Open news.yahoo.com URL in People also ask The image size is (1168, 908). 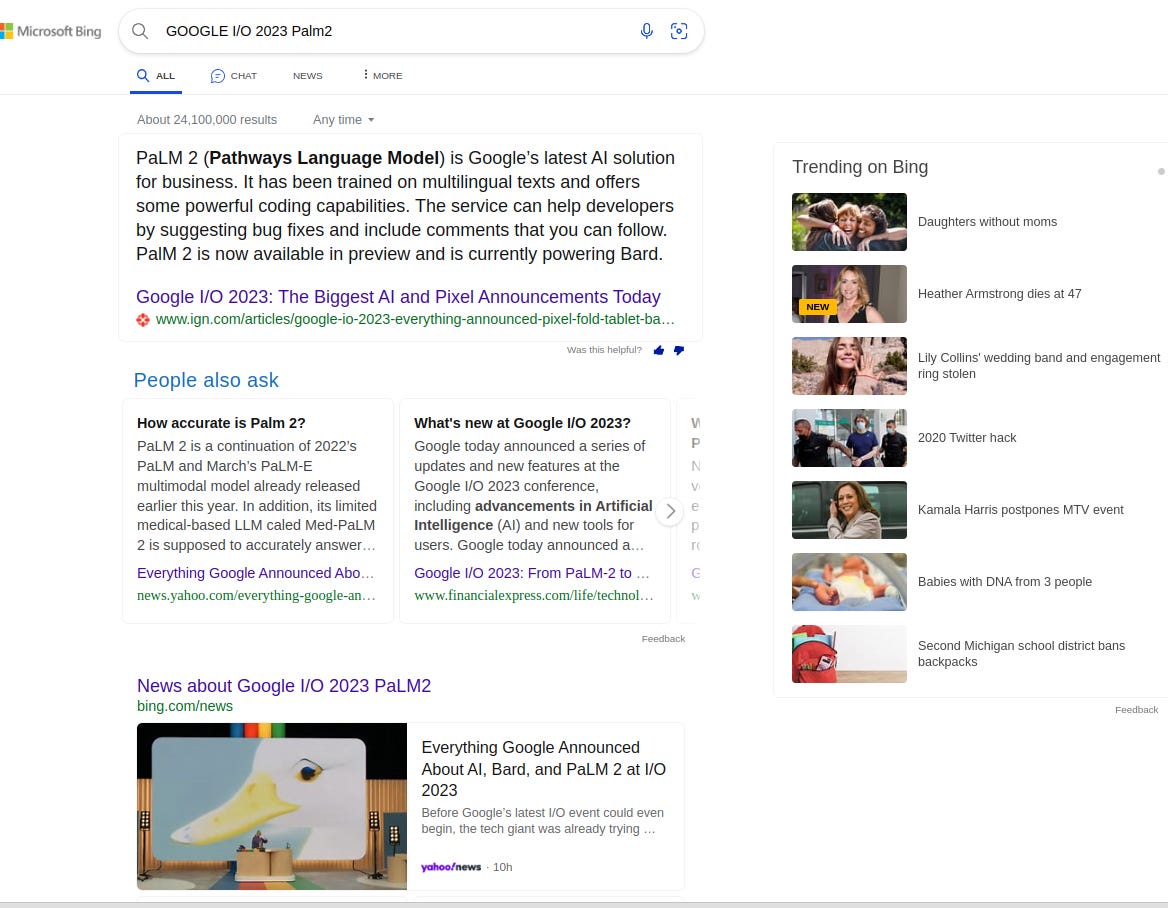[256, 596]
